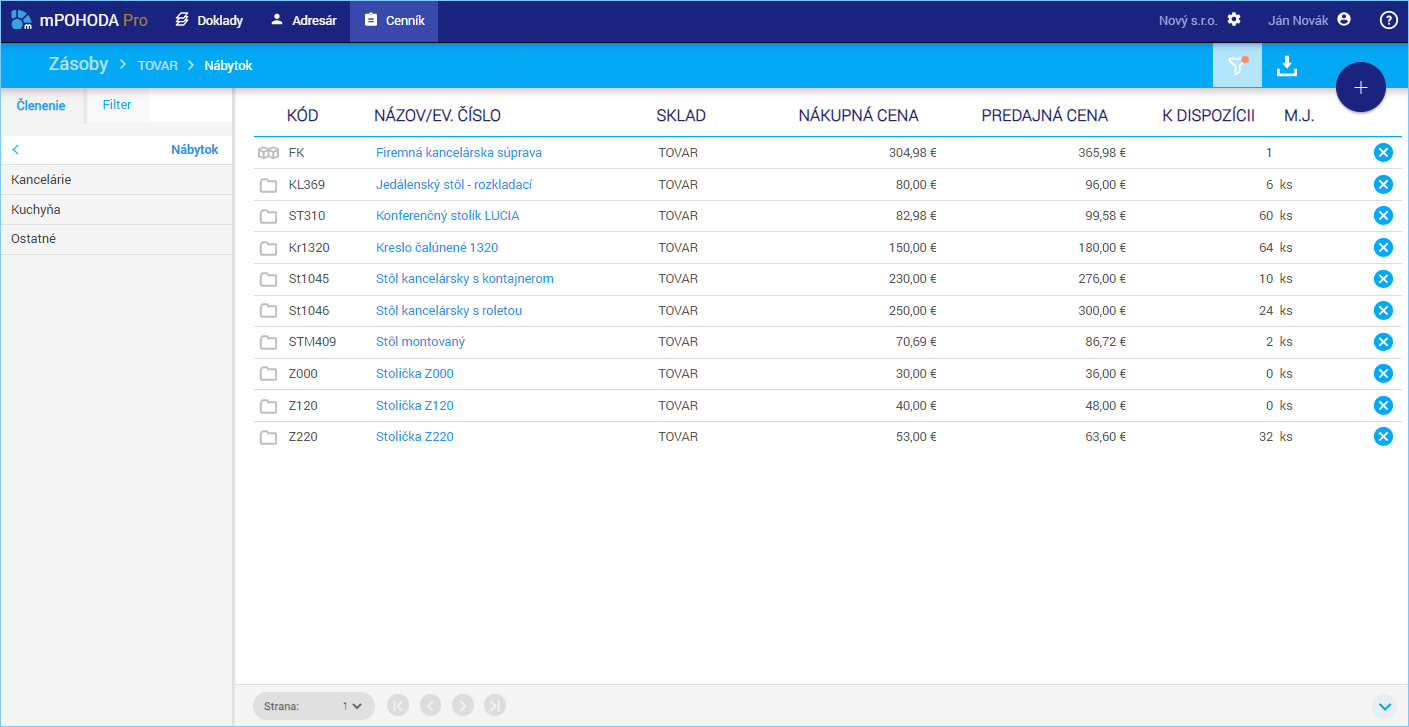This screenshot has width=1409, height=727.
Task: Click folder icon for Kreslo čalúnené 1320
Action: (268, 248)
